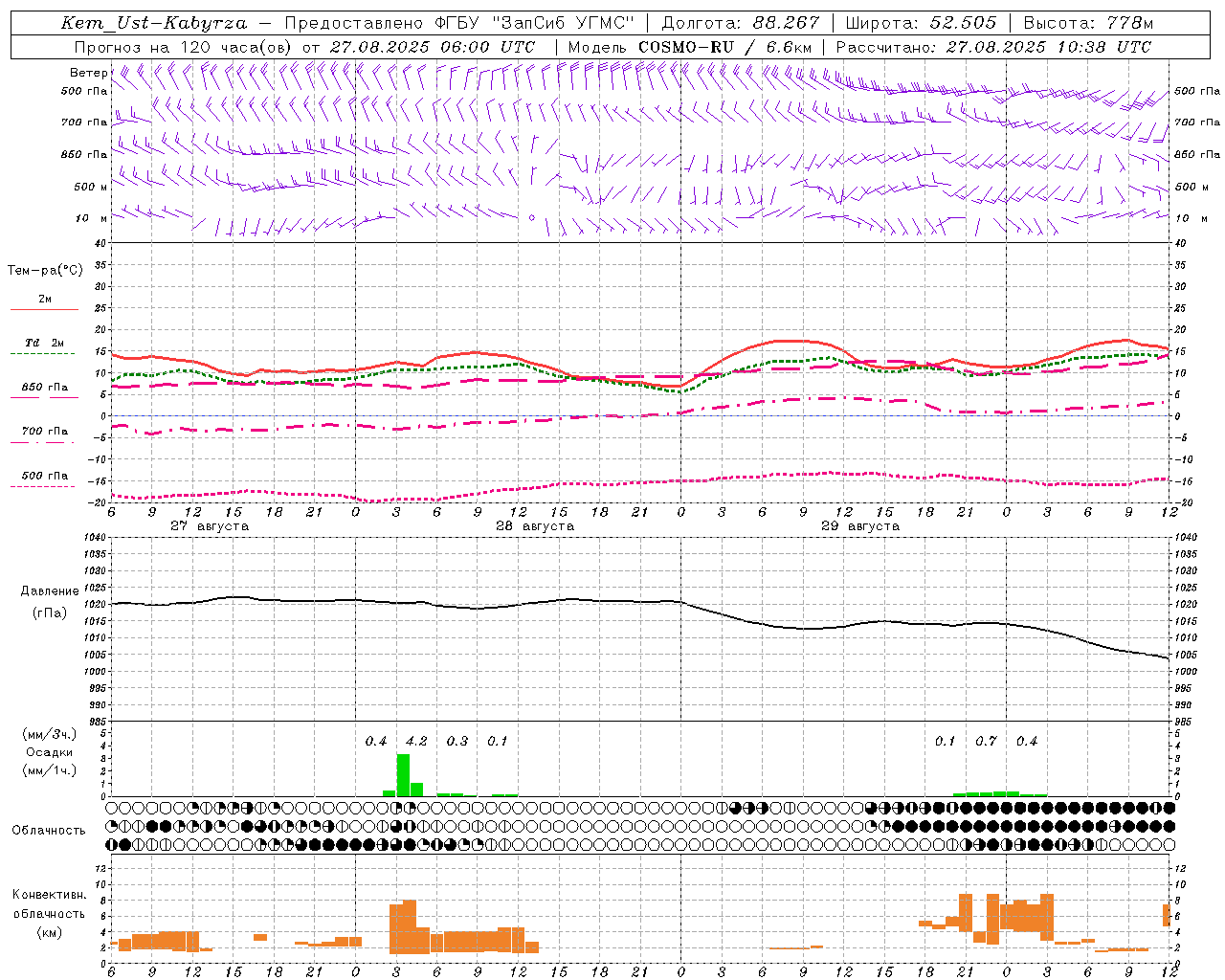This screenshot has width=1225, height=980.
Task: Click the Рассчитано: 27.08.2025 10:38 UTC timestamp
Action: (x=993, y=47)
